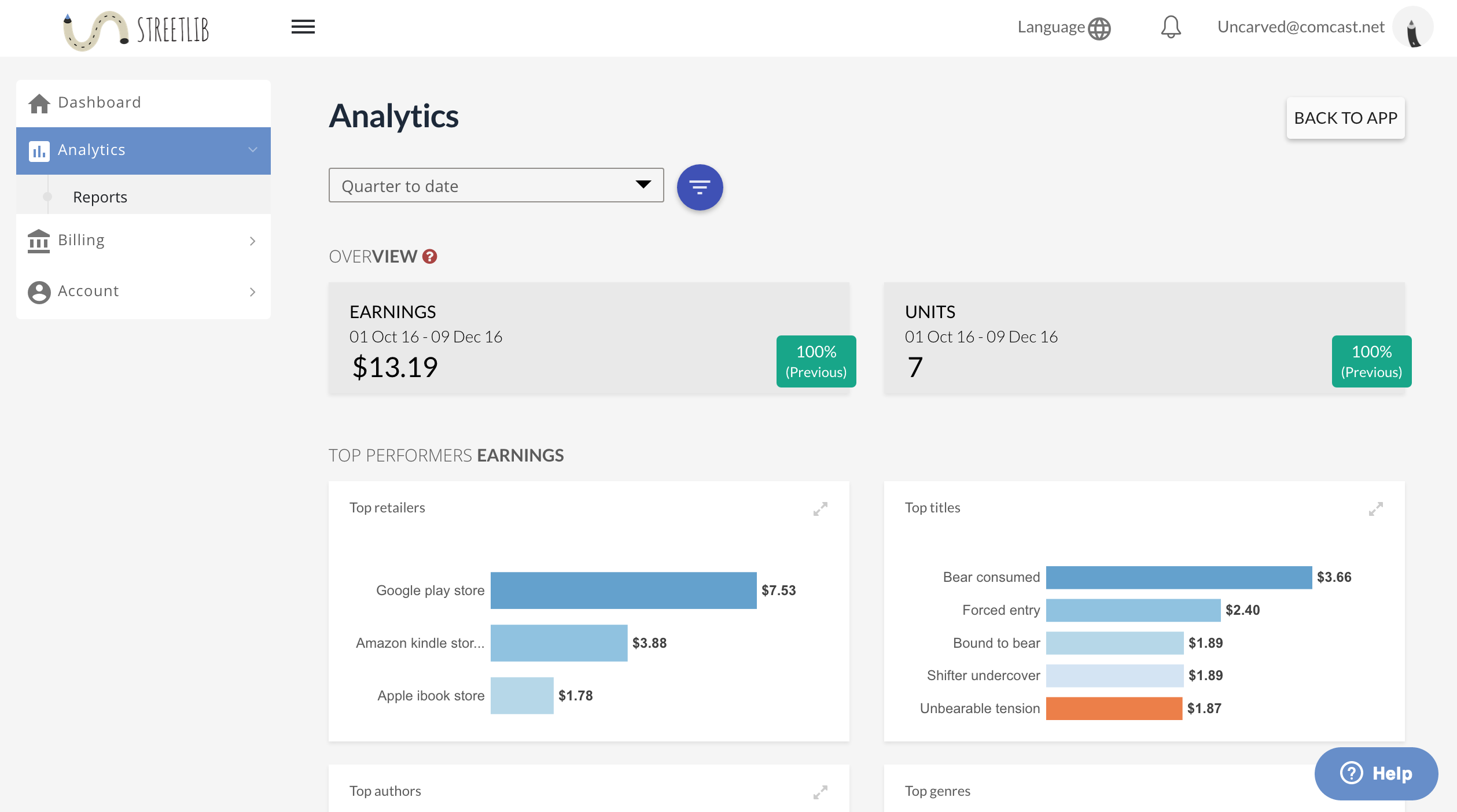Click the round blue filter button
1457x812 pixels.
click(700, 187)
